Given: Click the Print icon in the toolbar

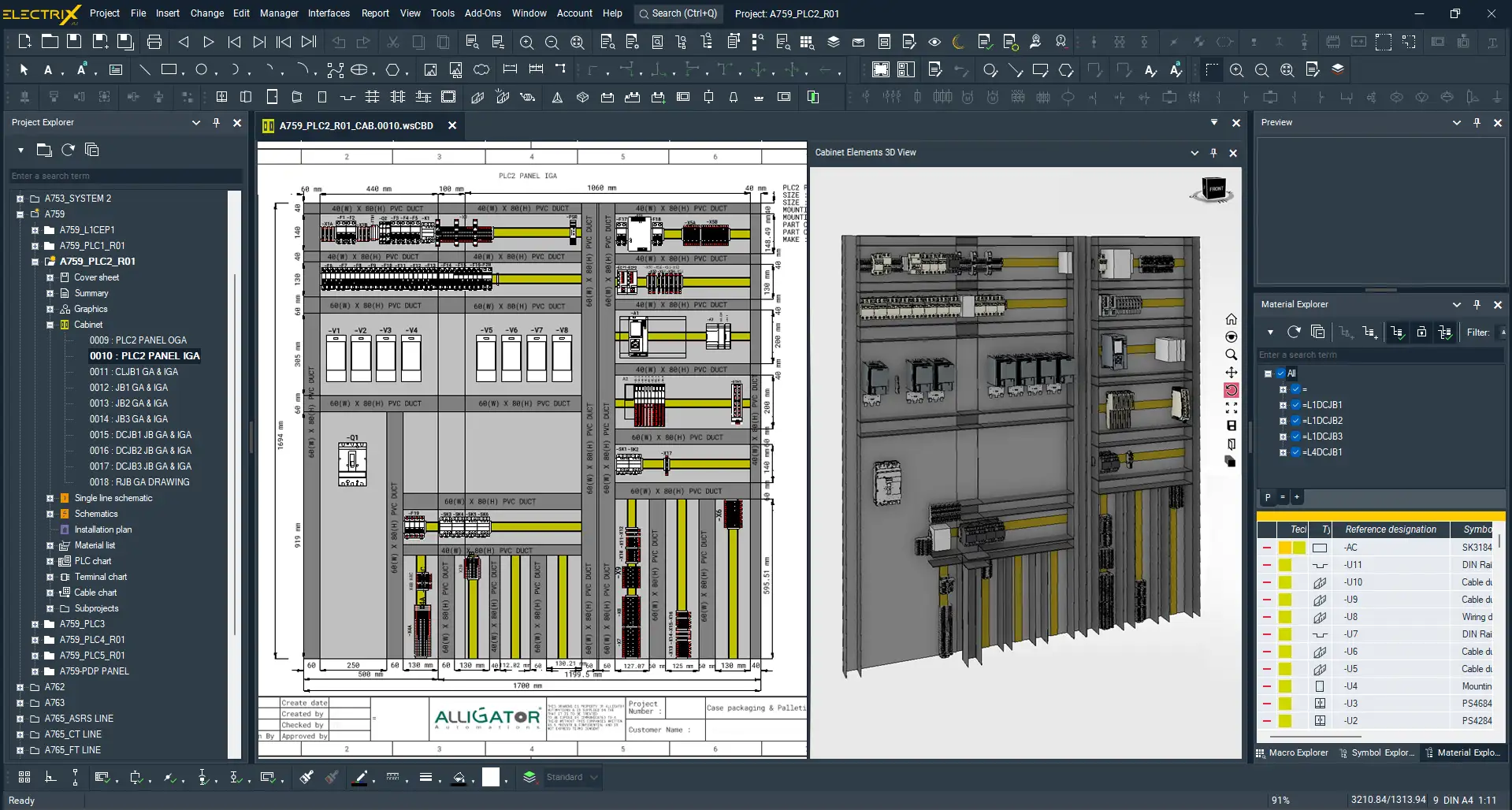Looking at the screenshot, I should pos(154,42).
